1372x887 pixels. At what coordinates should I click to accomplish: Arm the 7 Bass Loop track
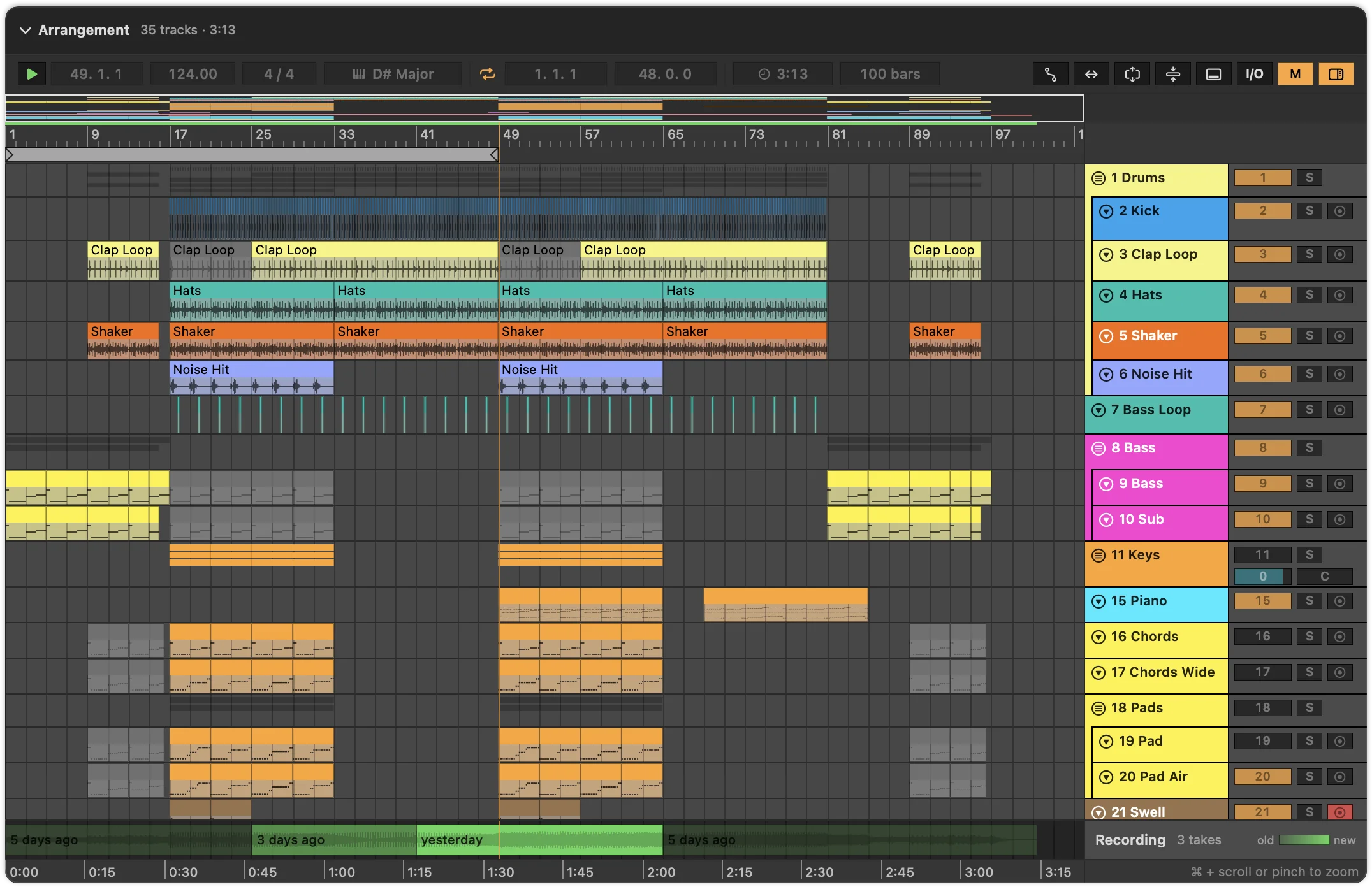point(1339,410)
